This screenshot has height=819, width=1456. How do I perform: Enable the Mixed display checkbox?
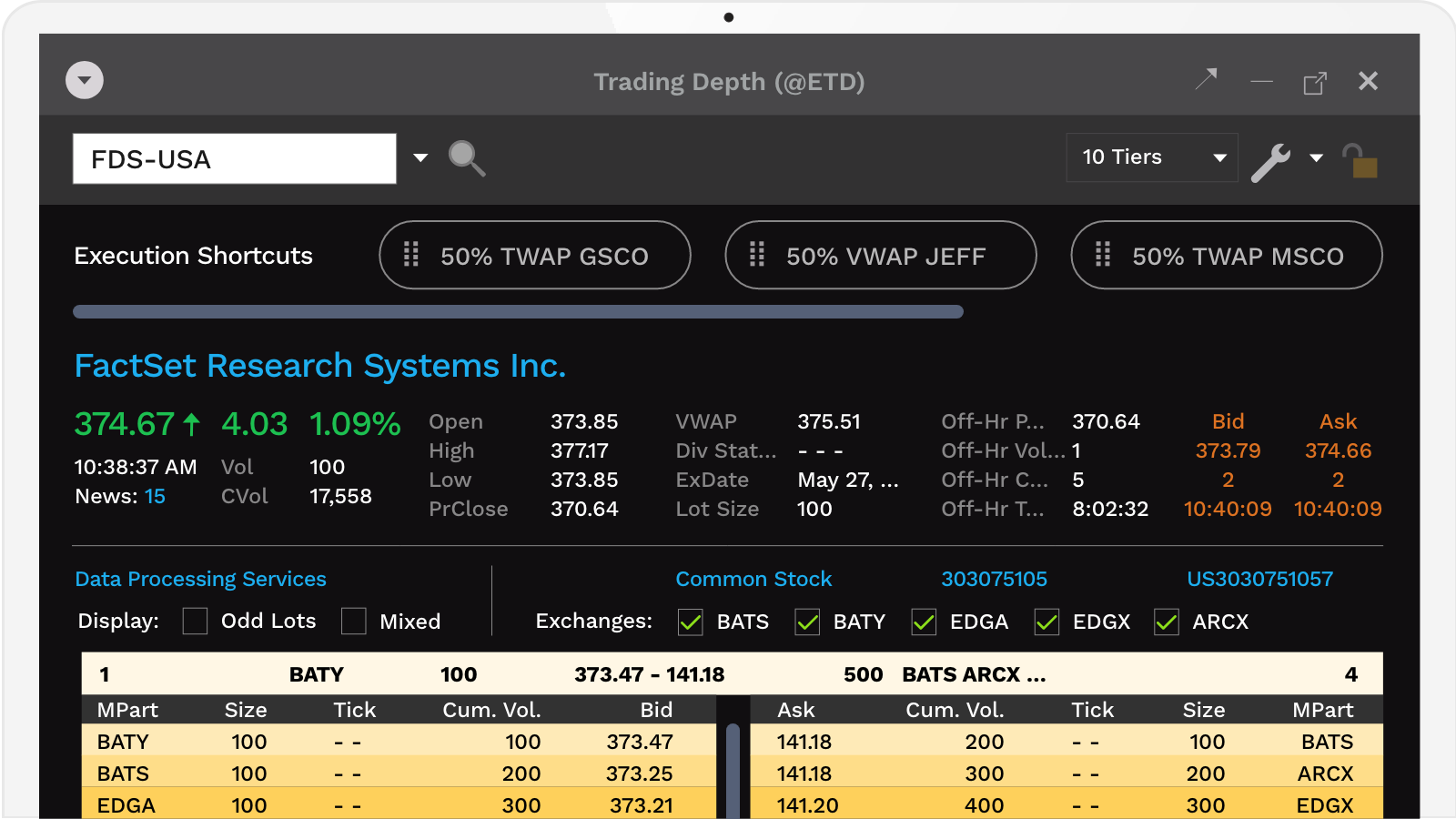click(x=353, y=622)
